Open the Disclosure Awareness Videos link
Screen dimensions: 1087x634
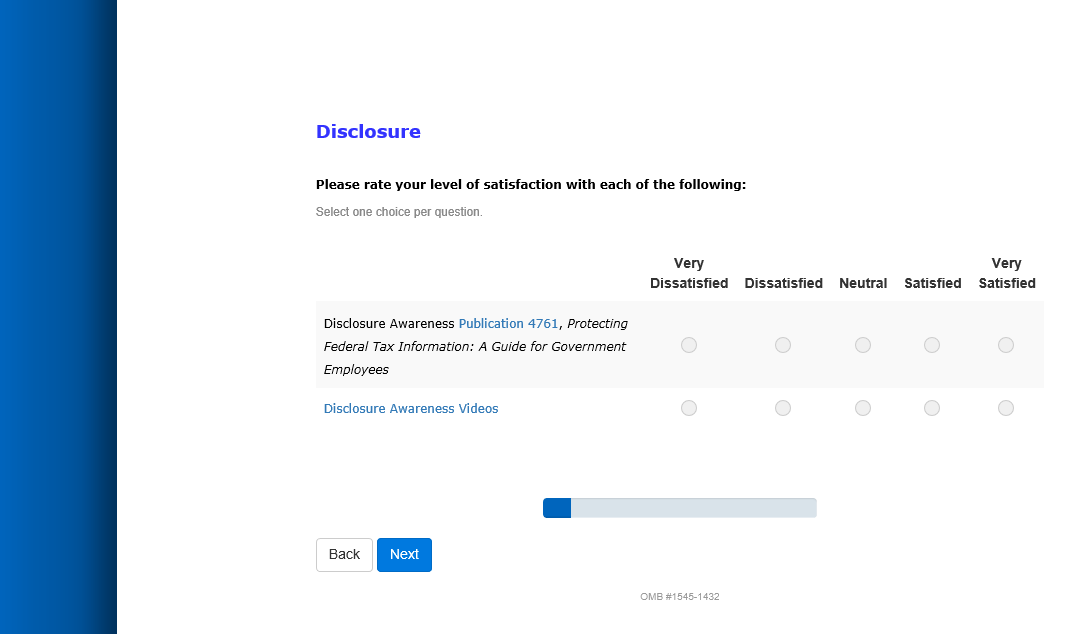pyautogui.click(x=411, y=409)
